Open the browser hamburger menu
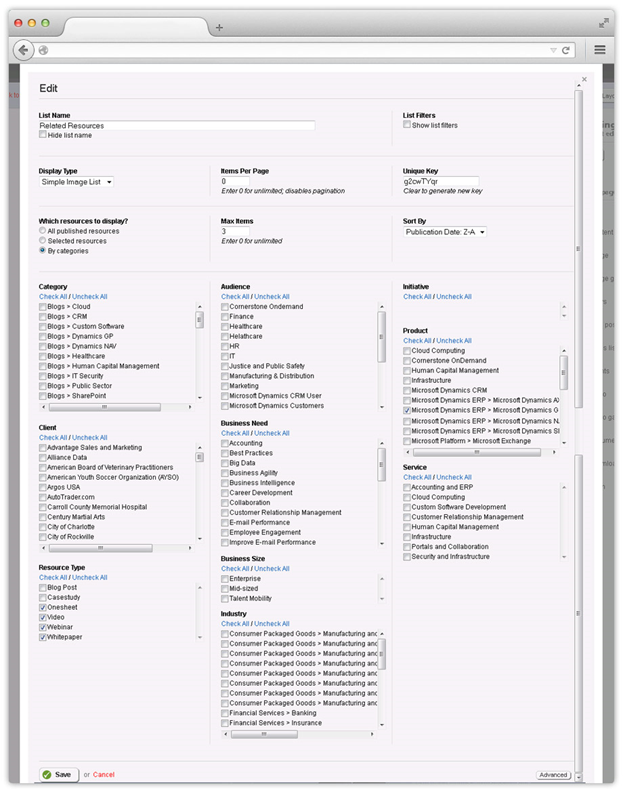The height and width of the screenshot is (792, 623). point(600,50)
